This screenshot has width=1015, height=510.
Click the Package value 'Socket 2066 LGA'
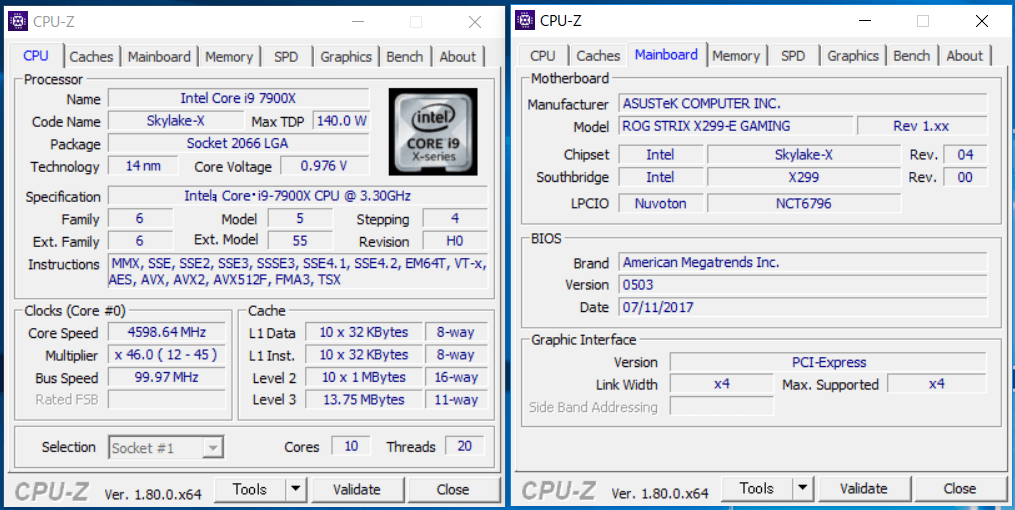tap(239, 143)
